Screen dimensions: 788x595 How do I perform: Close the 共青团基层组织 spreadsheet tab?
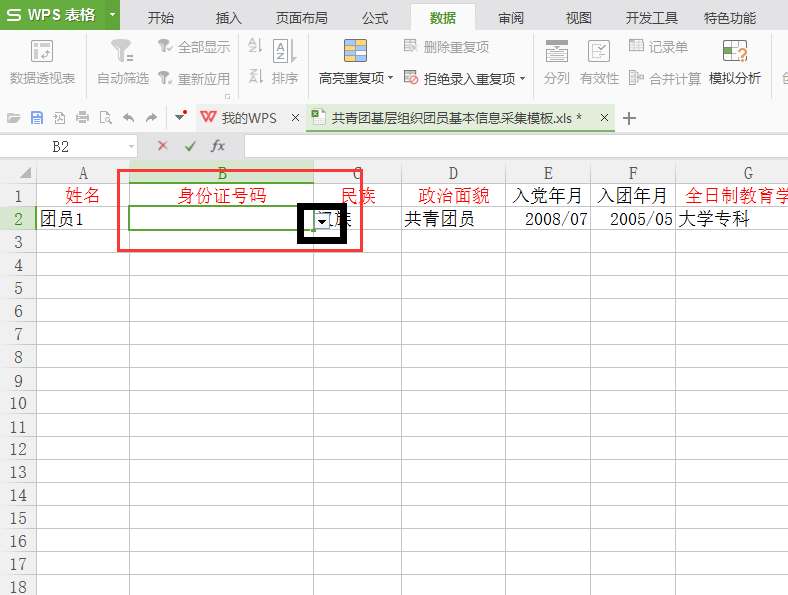click(605, 118)
